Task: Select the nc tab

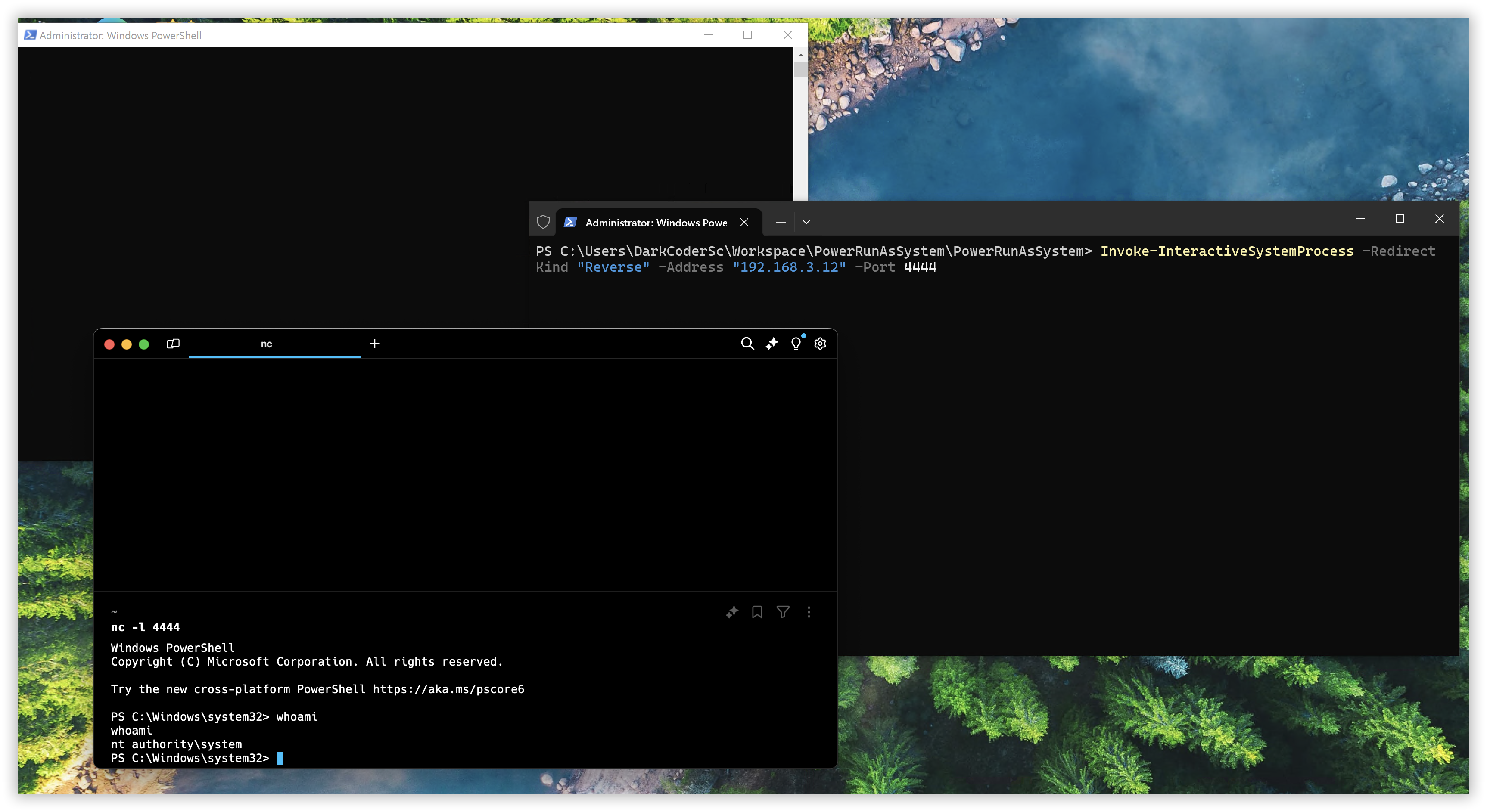Action: pyautogui.click(x=267, y=344)
